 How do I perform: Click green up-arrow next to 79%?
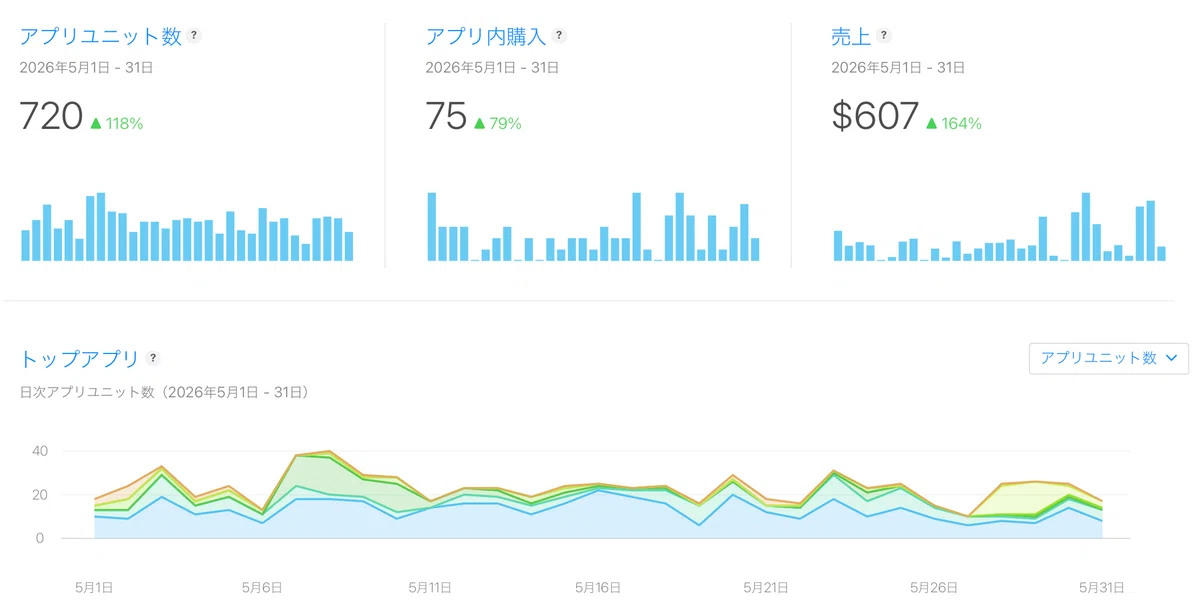click(x=479, y=123)
